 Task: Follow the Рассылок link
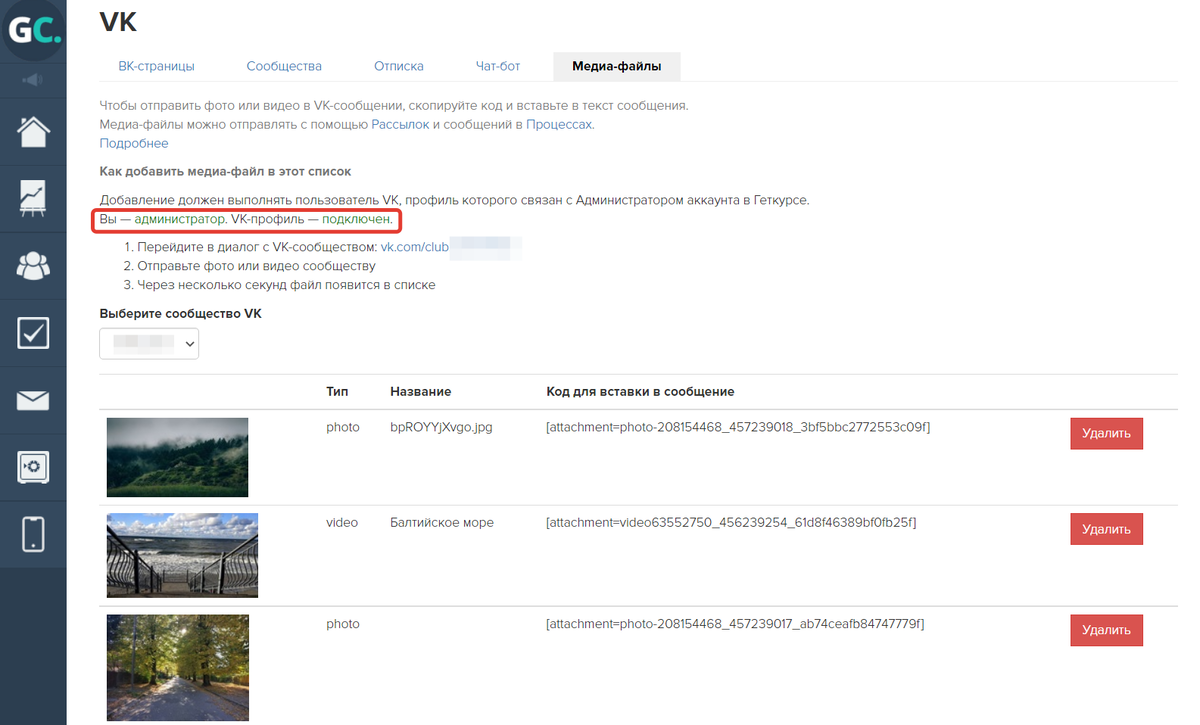(x=400, y=124)
